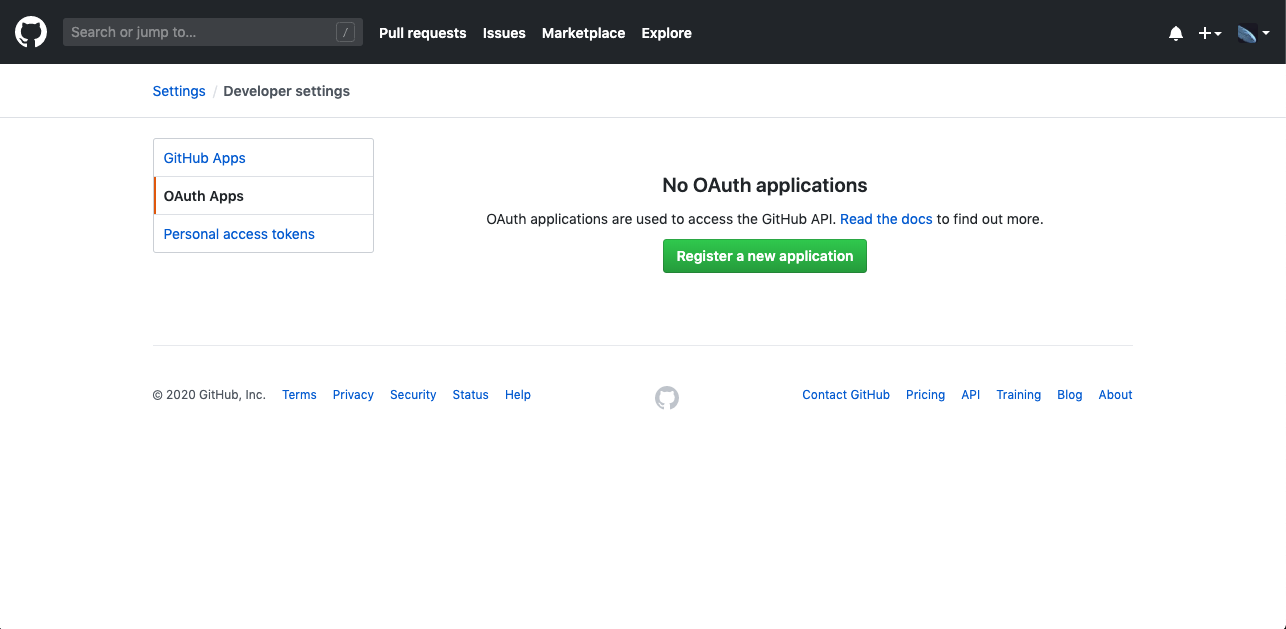Open the Help footer link

[518, 395]
